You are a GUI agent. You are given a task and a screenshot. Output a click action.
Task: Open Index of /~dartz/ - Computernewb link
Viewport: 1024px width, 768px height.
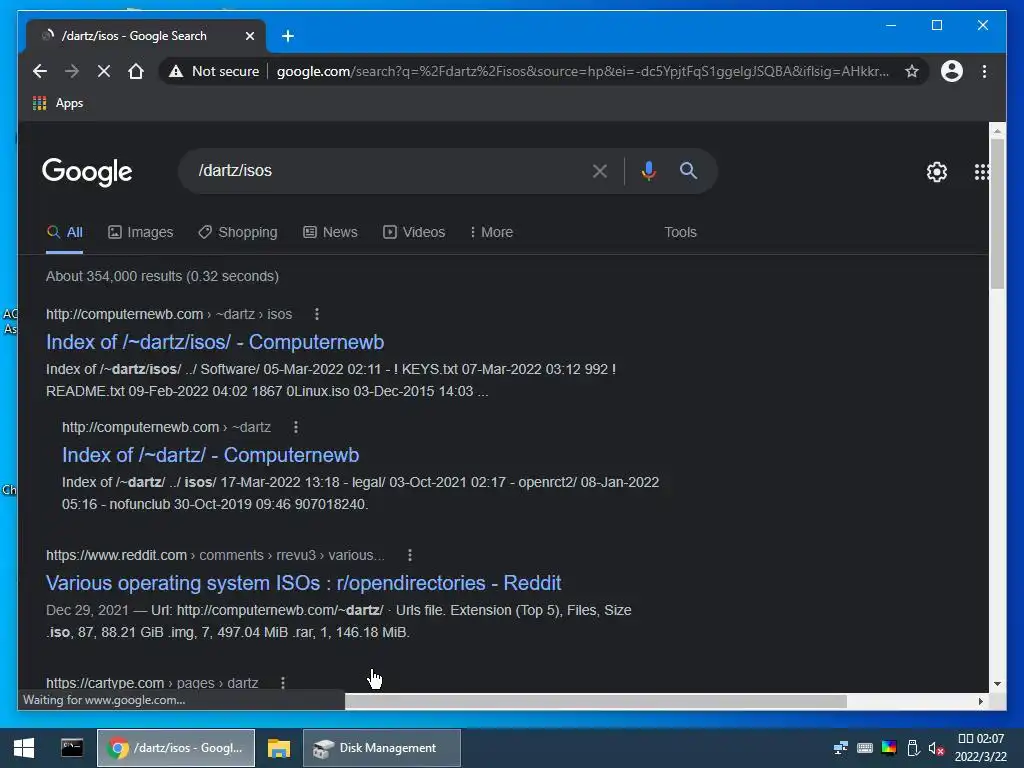click(x=210, y=455)
